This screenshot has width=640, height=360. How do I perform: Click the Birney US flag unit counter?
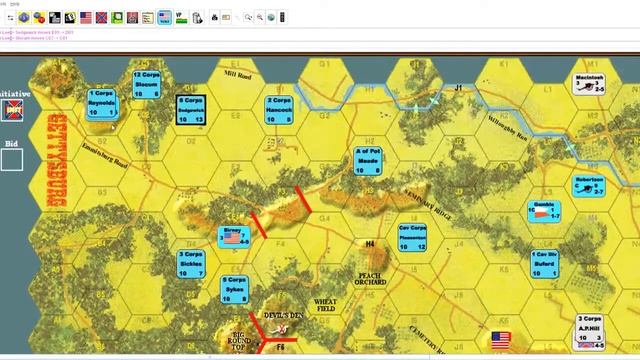[x=233, y=237]
